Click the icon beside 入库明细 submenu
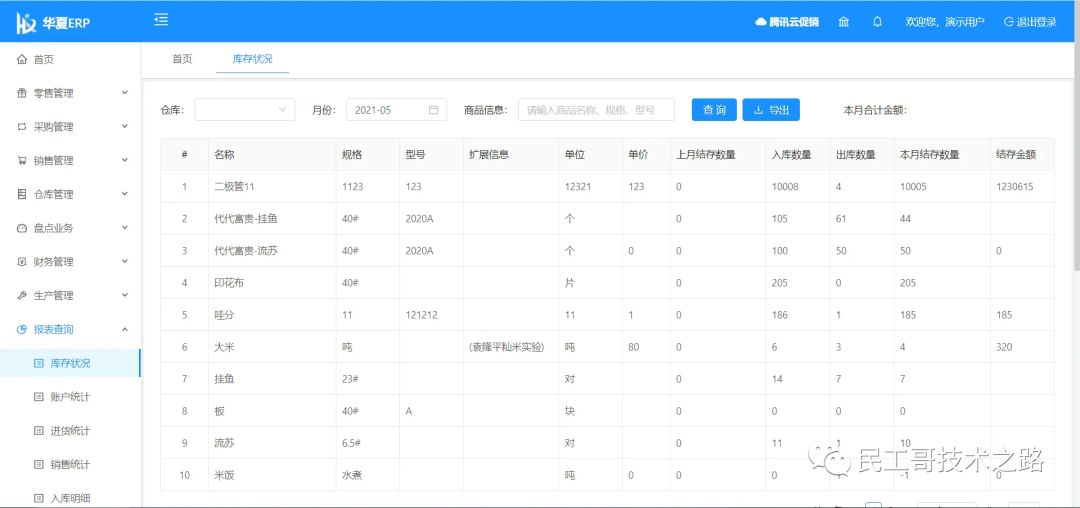 [39, 497]
